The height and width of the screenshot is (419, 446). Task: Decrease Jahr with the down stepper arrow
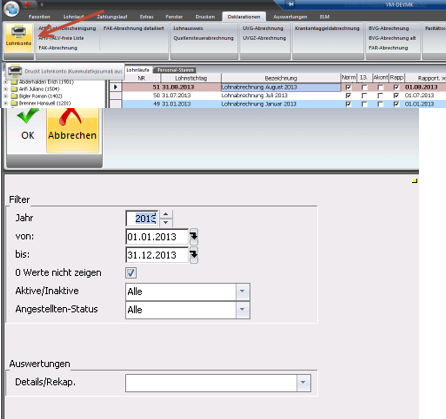click(x=166, y=222)
